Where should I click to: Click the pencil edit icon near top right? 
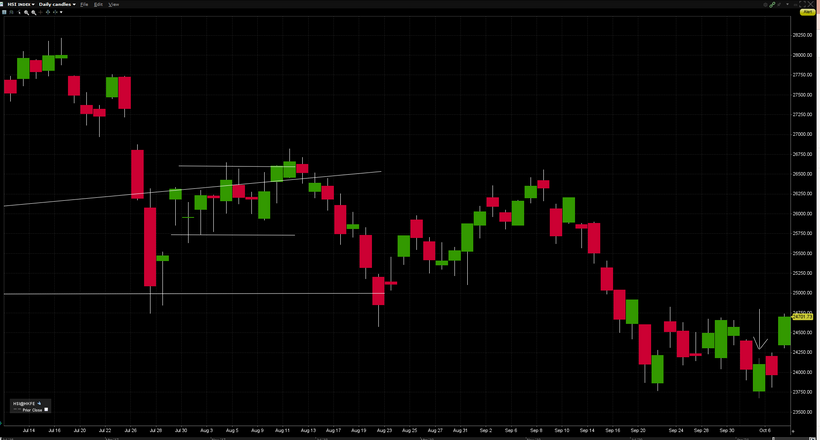779,5
